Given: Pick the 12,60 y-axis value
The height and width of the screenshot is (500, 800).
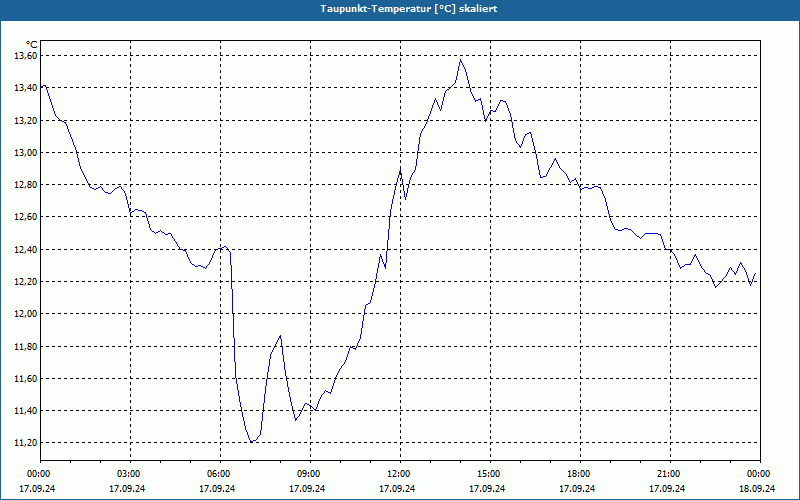Looking at the screenshot, I should tap(25, 217).
